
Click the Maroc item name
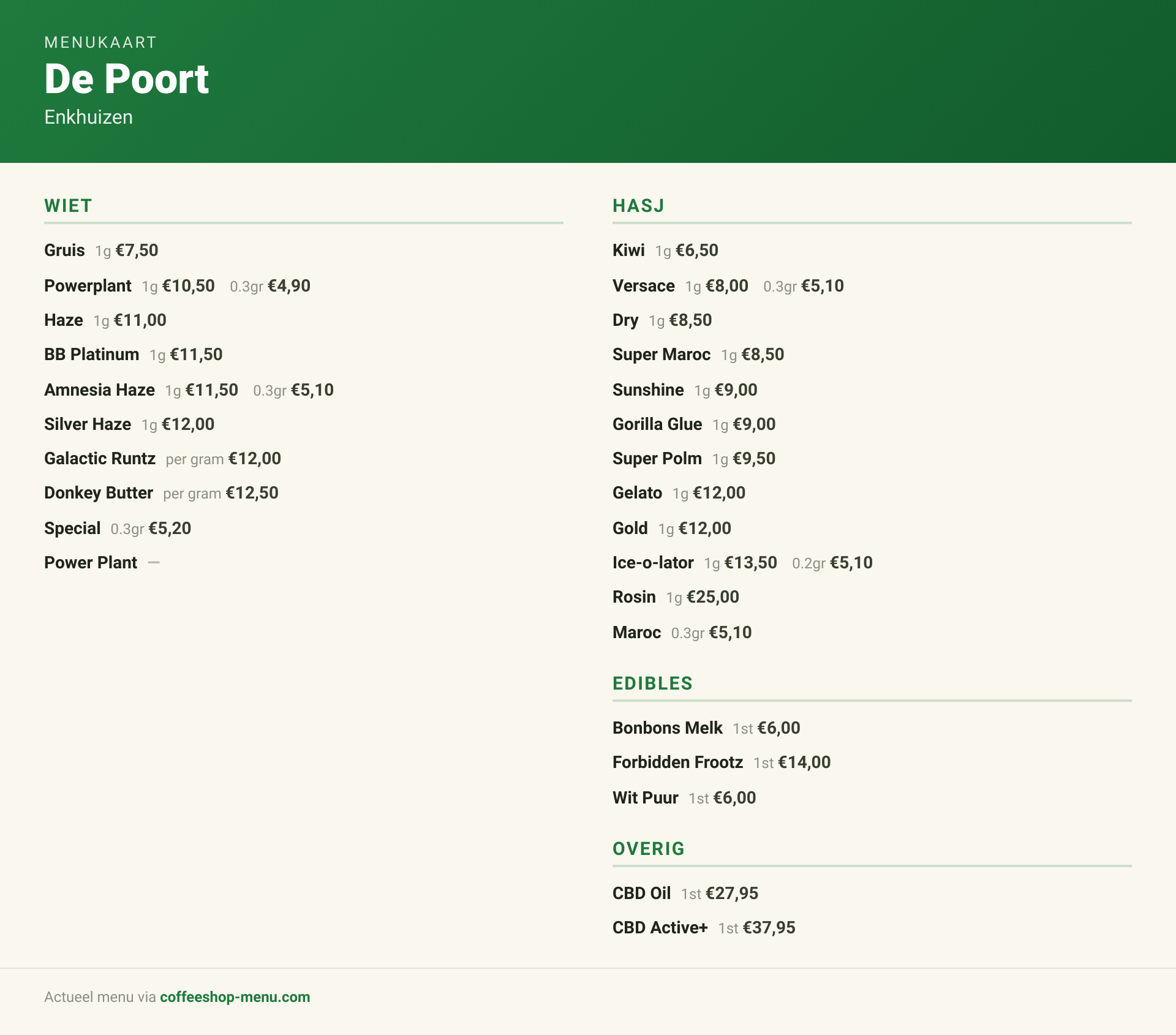click(636, 633)
